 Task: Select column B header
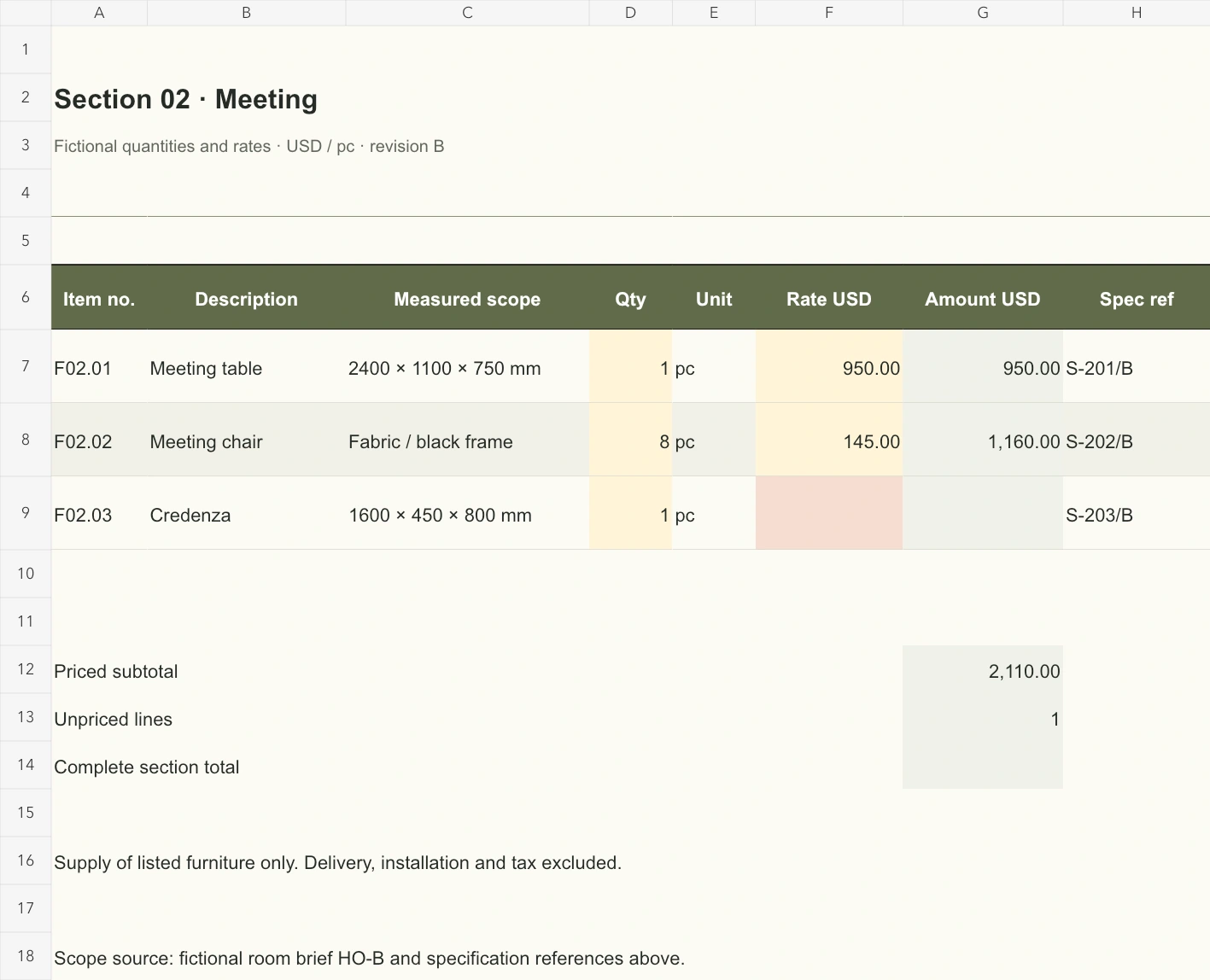pos(246,13)
